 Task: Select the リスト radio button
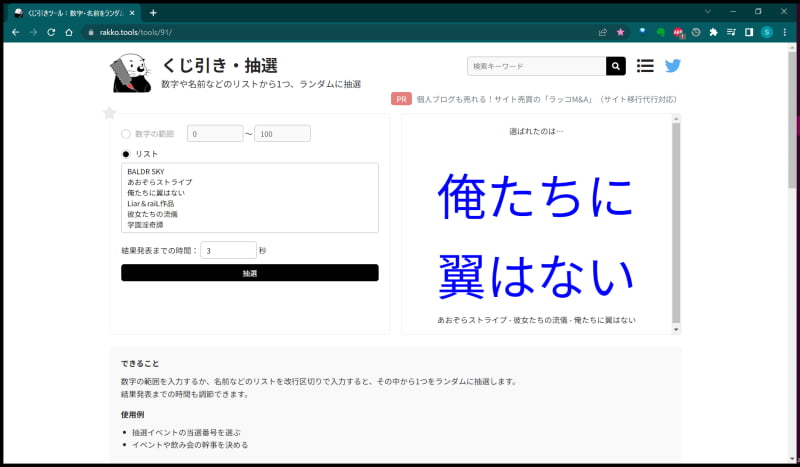(x=126, y=154)
